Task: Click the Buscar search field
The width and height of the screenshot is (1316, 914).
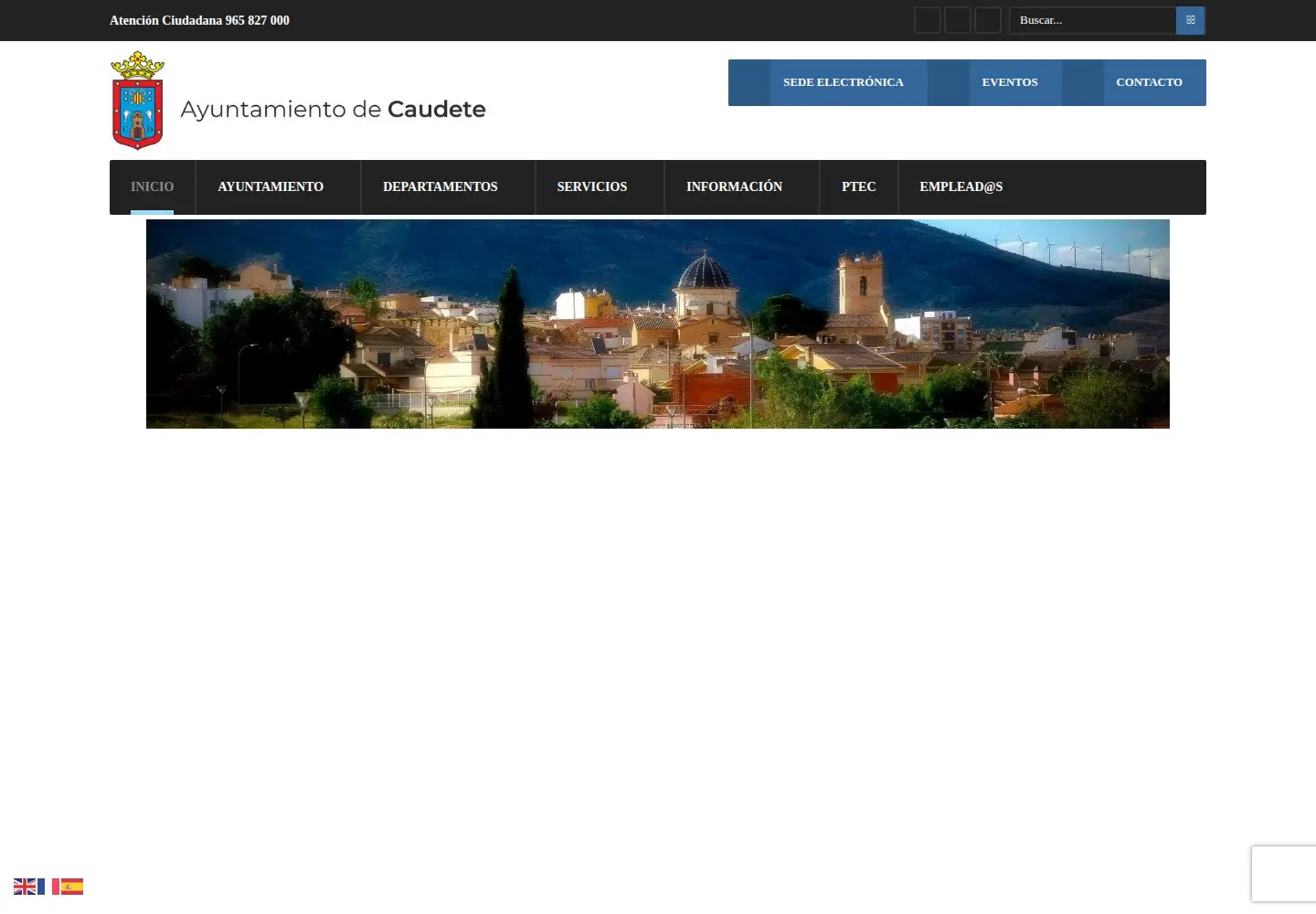Action: [x=1093, y=20]
